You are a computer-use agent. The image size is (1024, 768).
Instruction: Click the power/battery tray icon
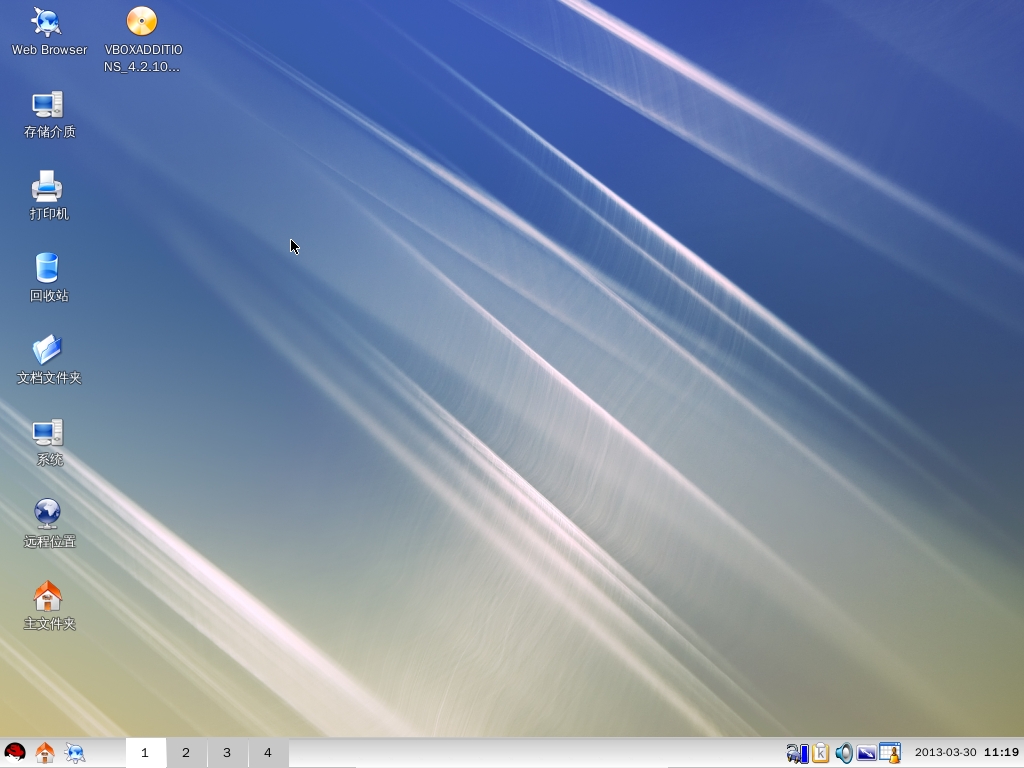[x=797, y=753]
